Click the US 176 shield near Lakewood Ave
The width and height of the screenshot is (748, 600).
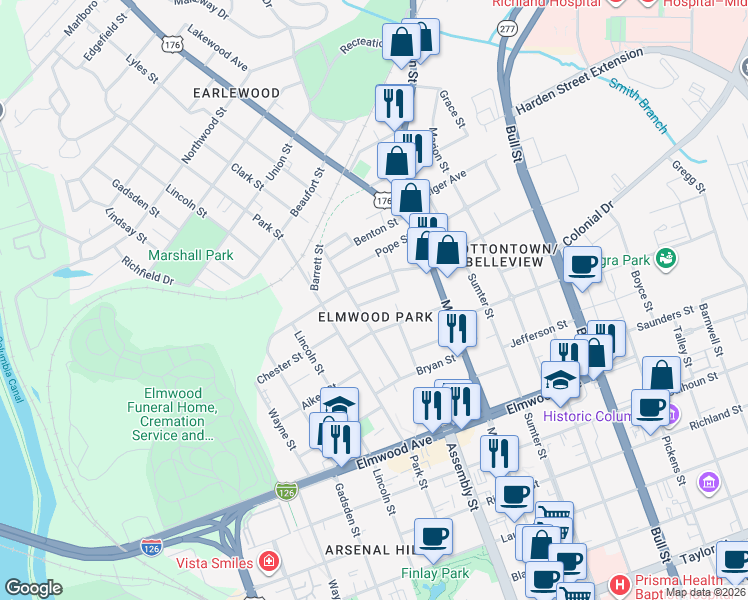click(x=172, y=44)
